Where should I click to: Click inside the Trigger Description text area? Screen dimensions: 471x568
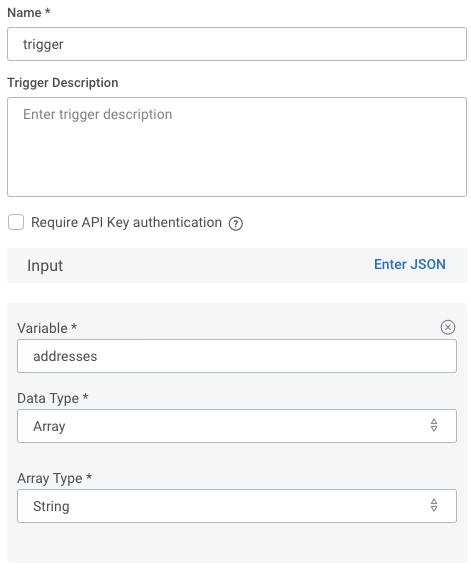point(237,147)
